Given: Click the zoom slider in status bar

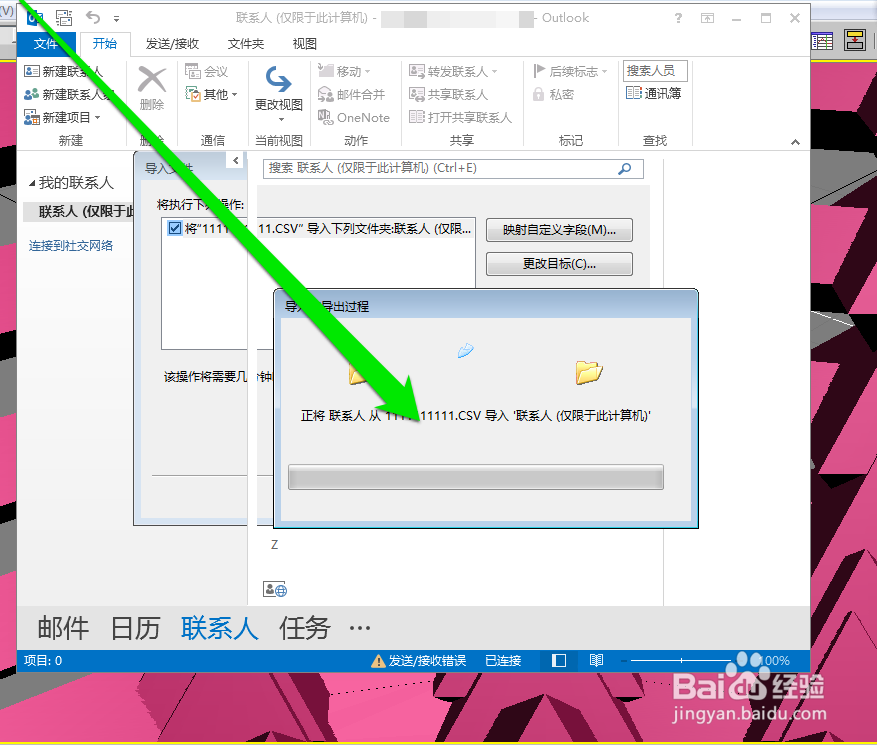Looking at the screenshot, I should [681, 661].
